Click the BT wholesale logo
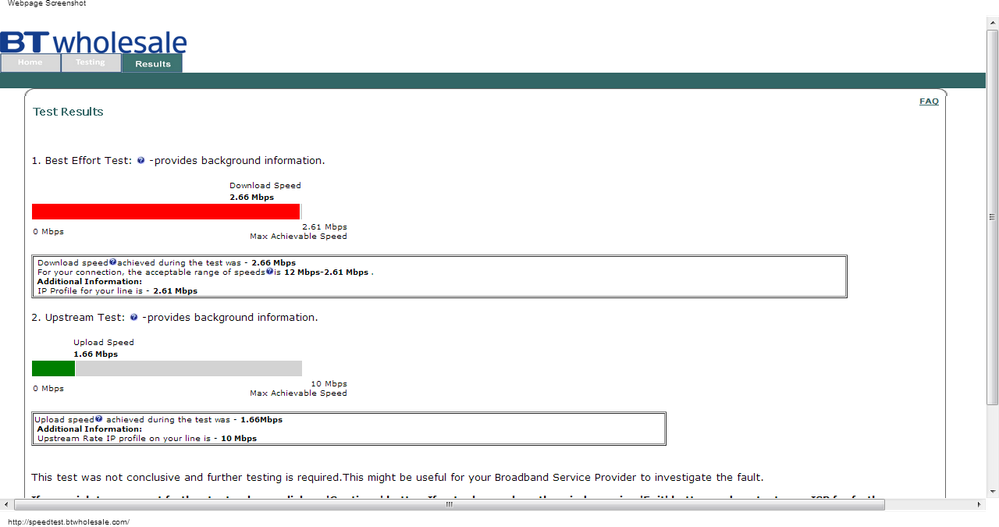The width and height of the screenshot is (999, 527). pyautogui.click(x=94, y=42)
